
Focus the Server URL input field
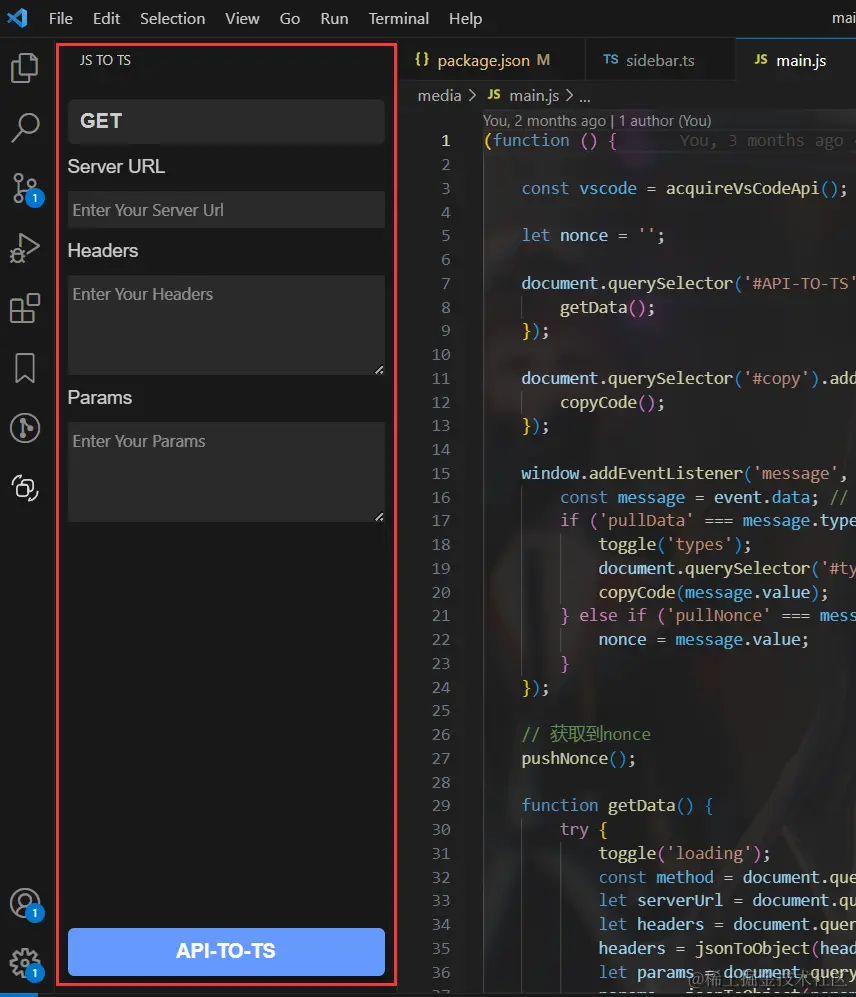point(226,210)
